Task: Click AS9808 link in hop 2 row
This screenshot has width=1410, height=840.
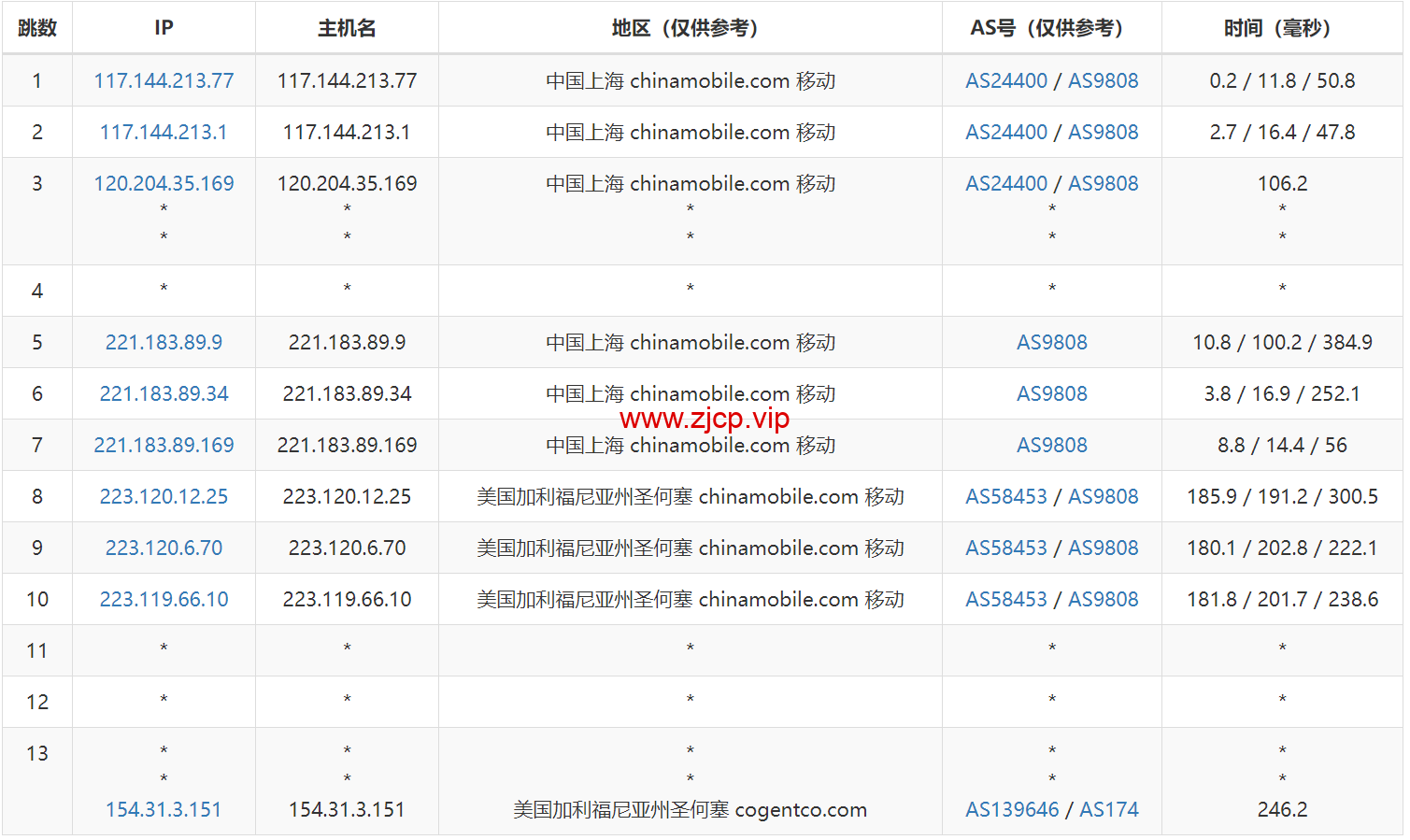Action: 1104,133
